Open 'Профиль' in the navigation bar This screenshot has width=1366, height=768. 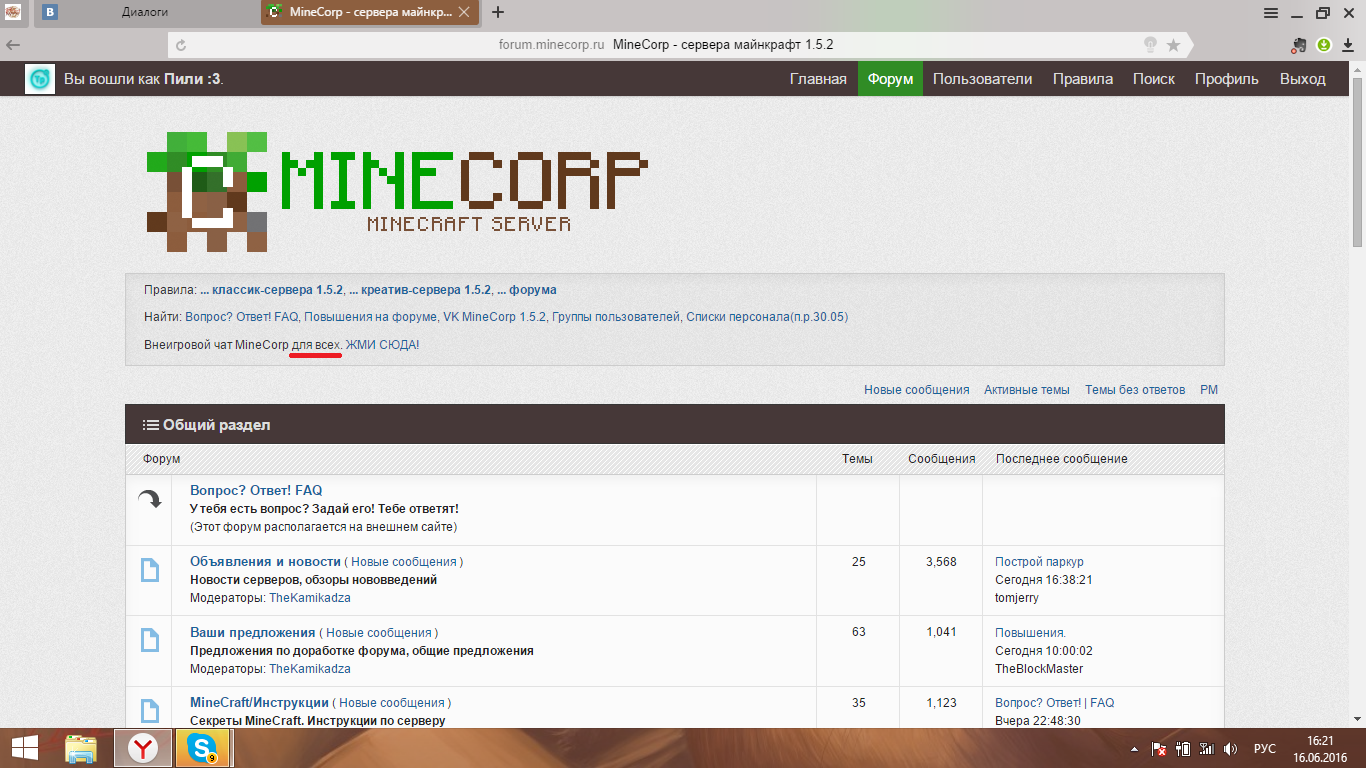pyautogui.click(x=1227, y=79)
